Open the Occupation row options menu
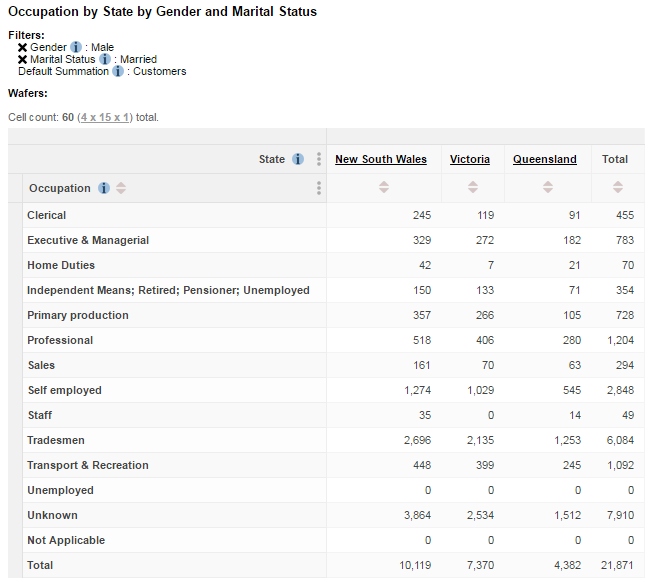 [x=319, y=188]
